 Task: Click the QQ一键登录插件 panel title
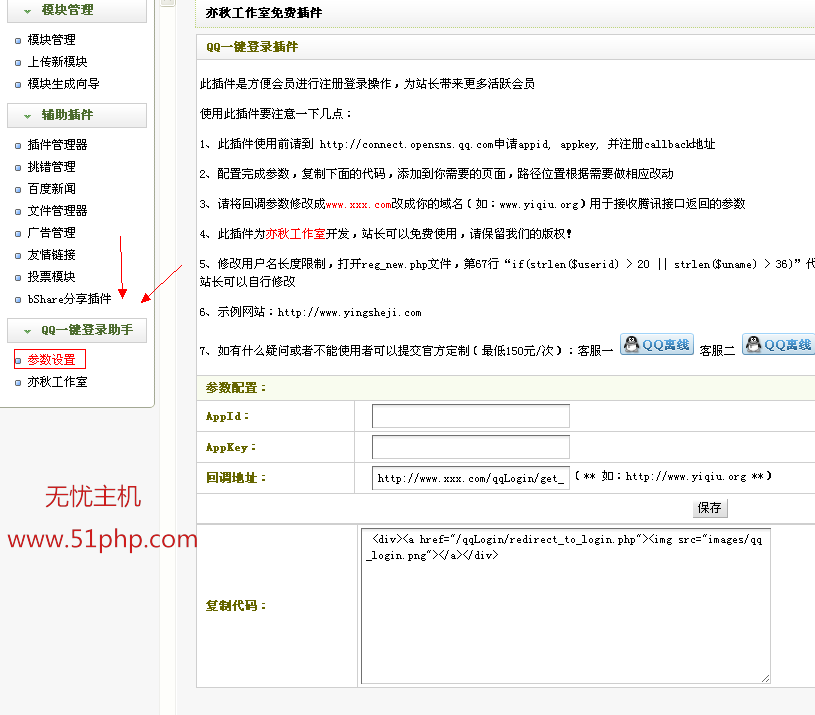(x=252, y=47)
